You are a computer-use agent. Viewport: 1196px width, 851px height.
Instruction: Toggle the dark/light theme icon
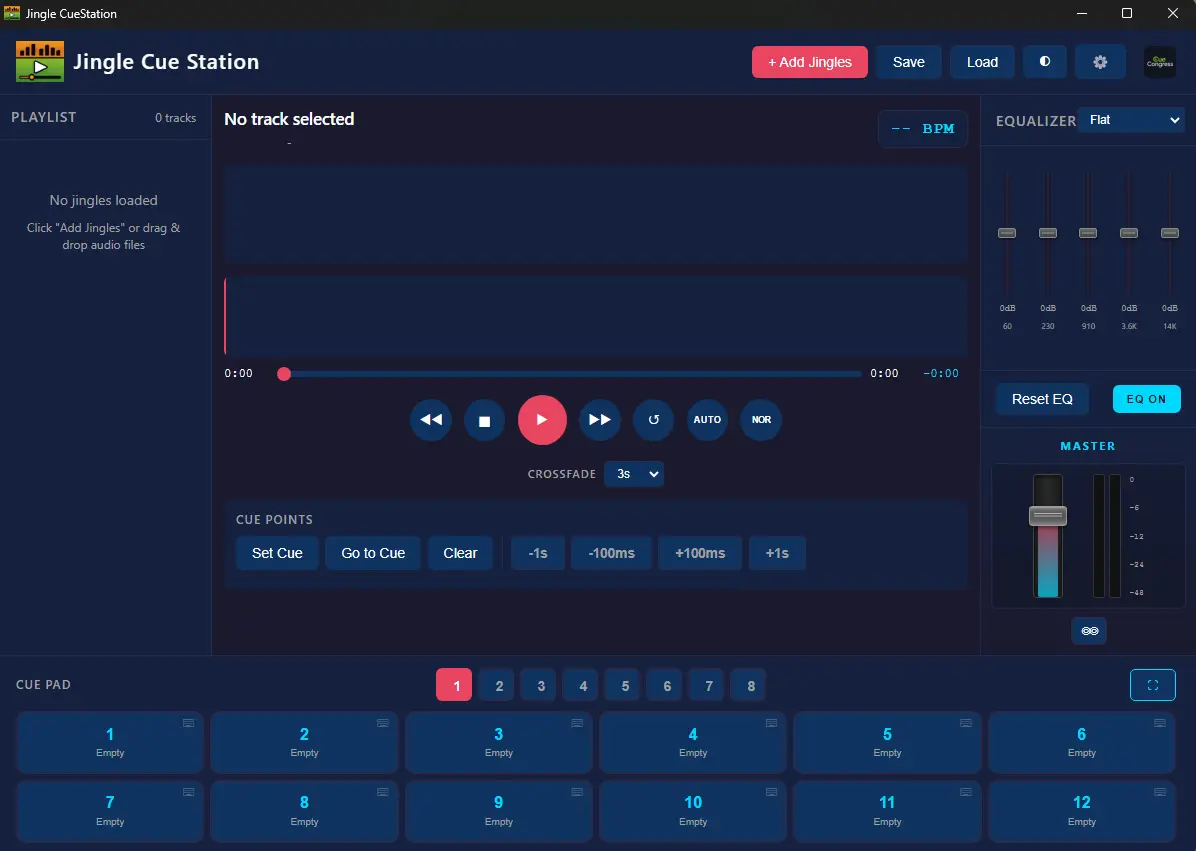click(1045, 62)
